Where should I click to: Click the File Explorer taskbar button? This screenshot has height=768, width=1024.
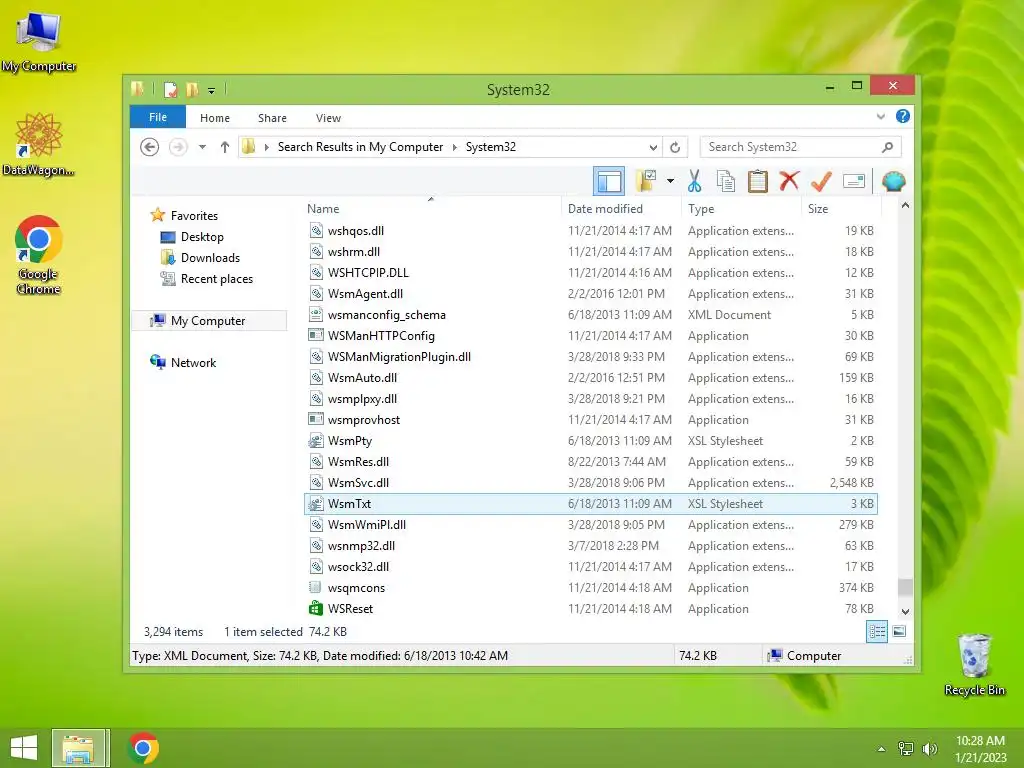click(x=80, y=748)
